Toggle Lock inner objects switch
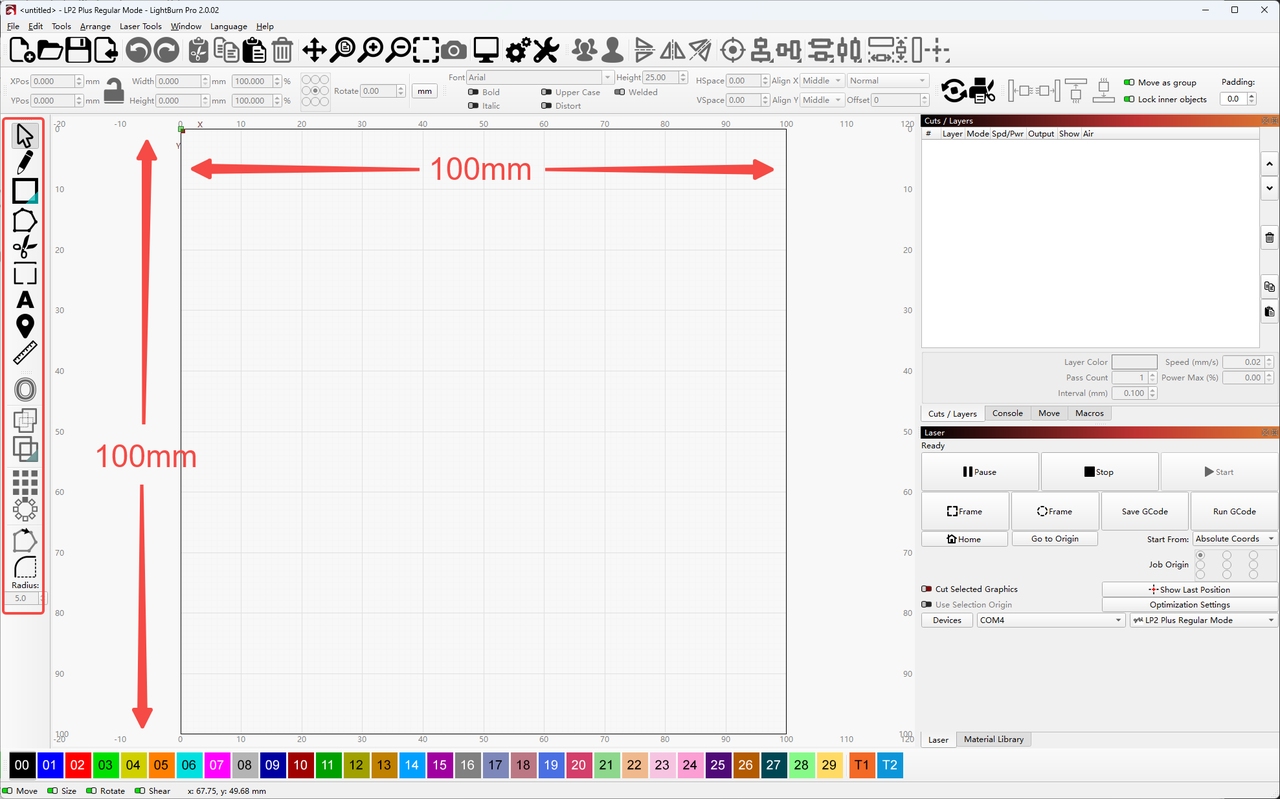 coord(1129,99)
